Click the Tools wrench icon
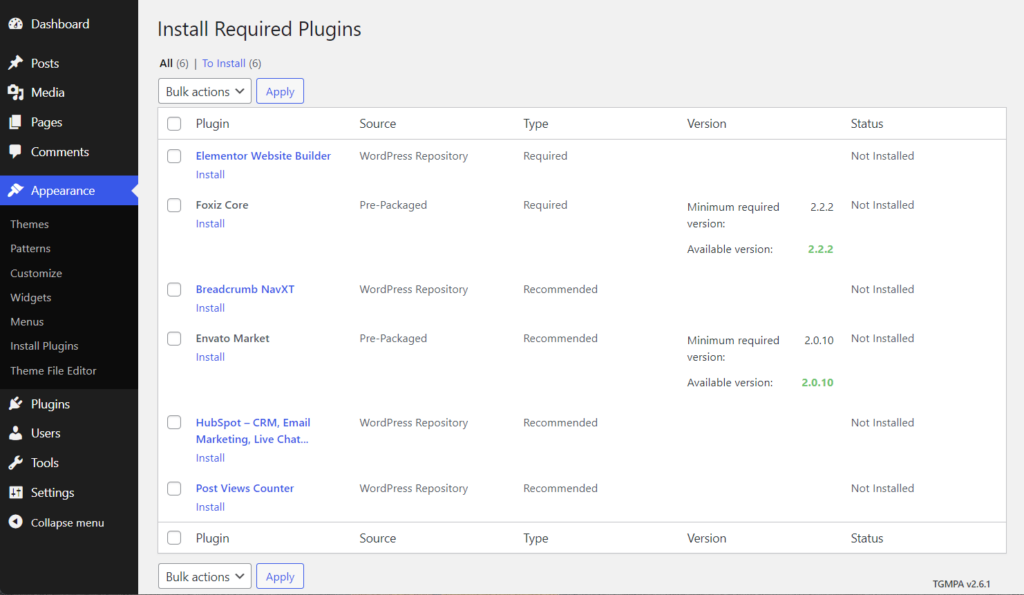Viewport: 1024px width, 595px height. click(x=16, y=463)
